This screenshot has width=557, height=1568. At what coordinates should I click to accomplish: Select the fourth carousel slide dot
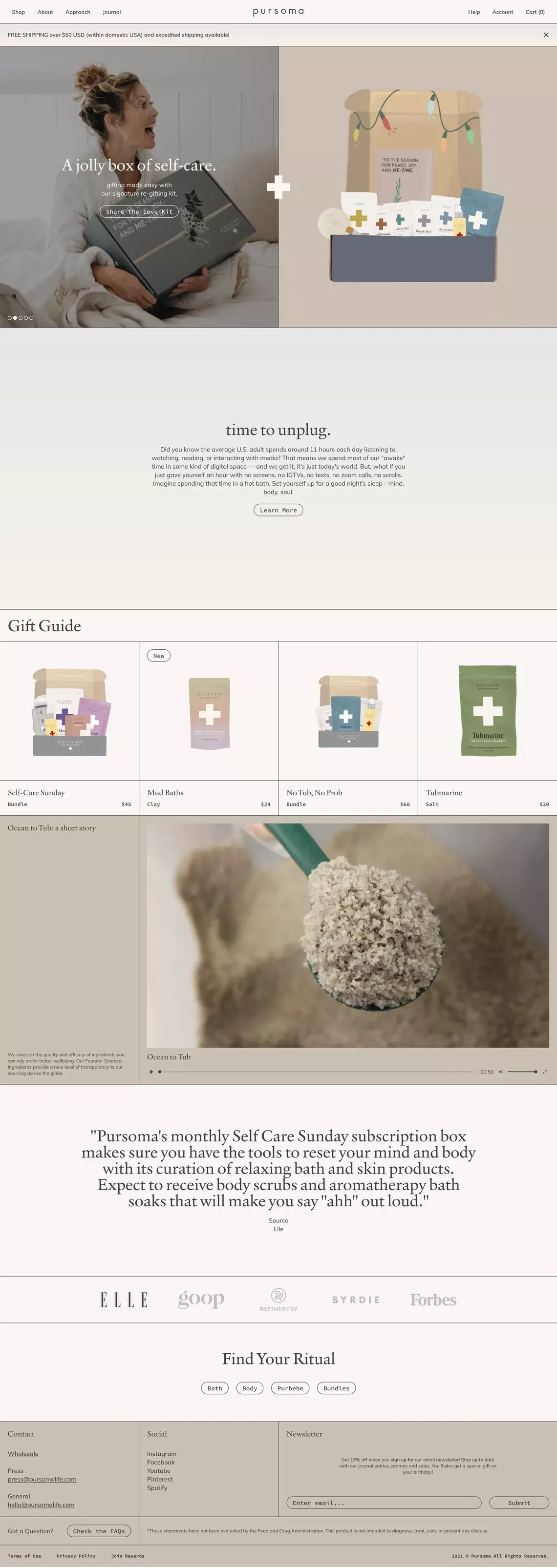pyautogui.click(x=25, y=318)
